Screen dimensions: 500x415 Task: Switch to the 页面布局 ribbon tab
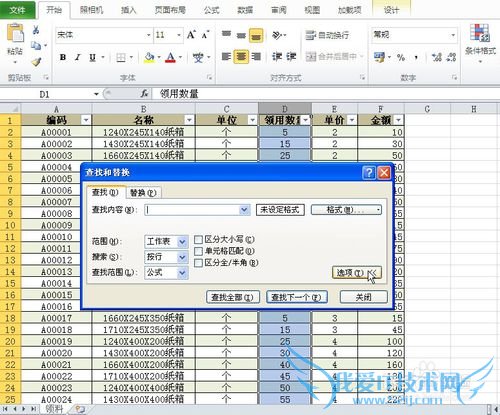170,10
